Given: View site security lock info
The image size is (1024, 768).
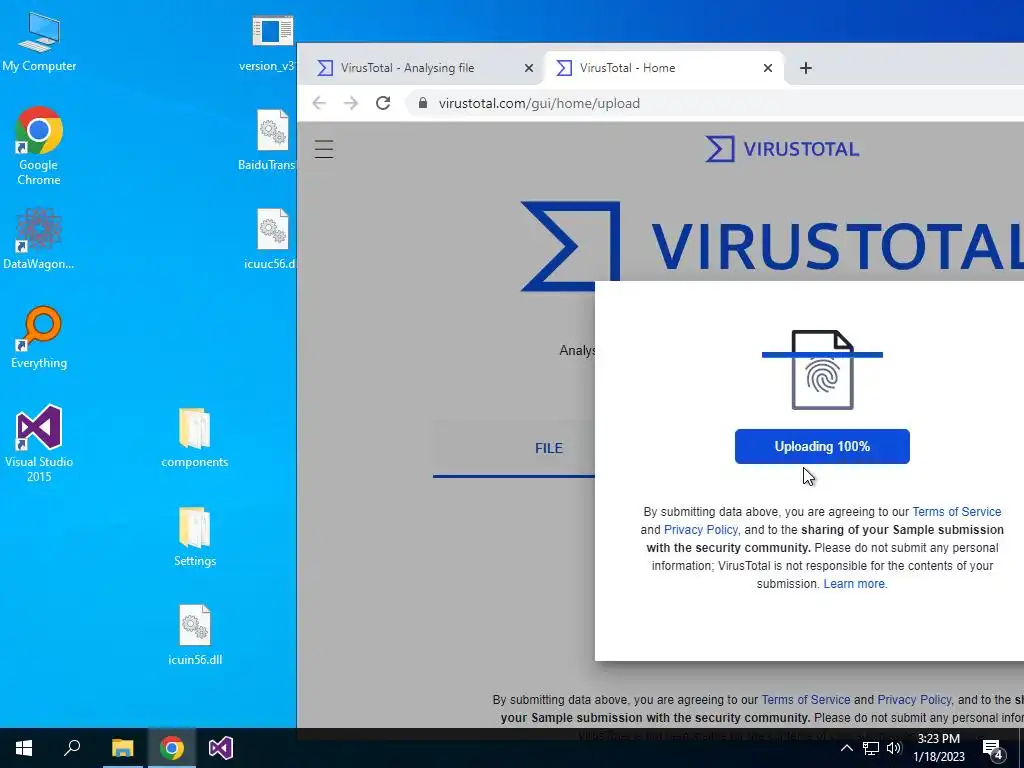Looking at the screenshot, I should (x=423, y=103).
